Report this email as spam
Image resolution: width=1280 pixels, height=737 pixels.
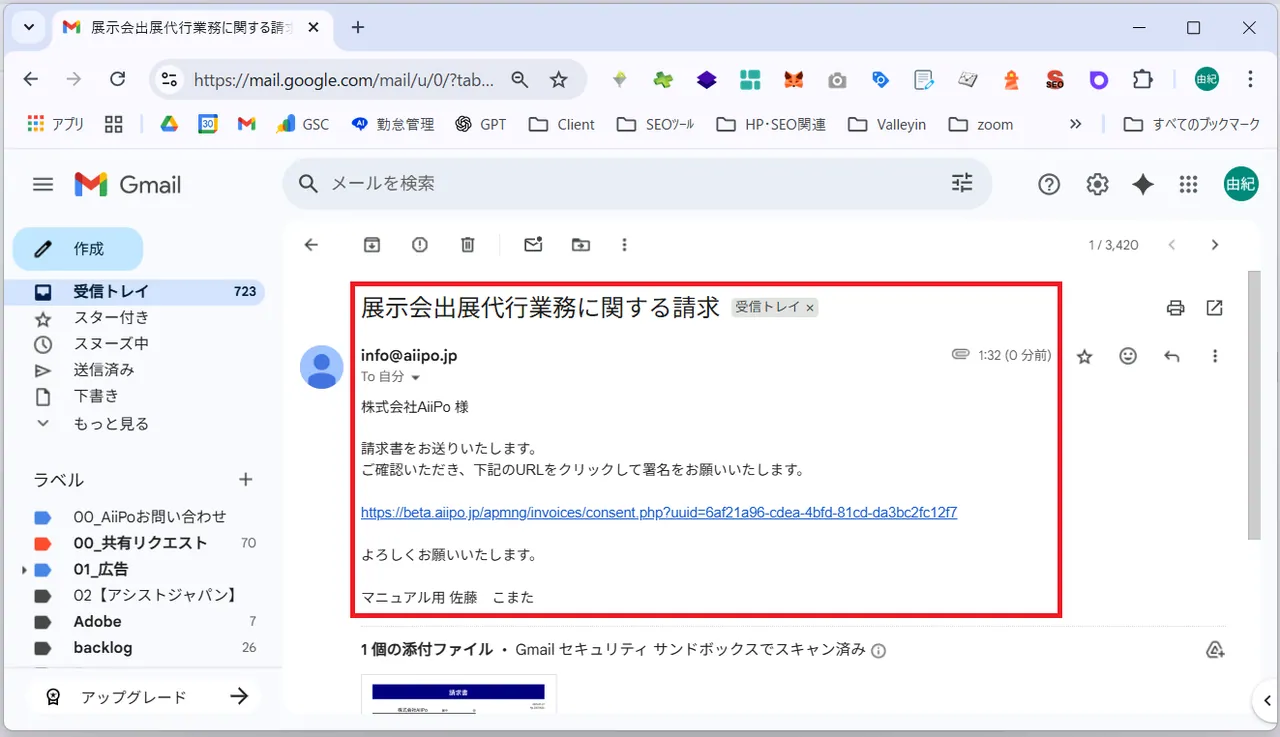(x=420, y=245)
